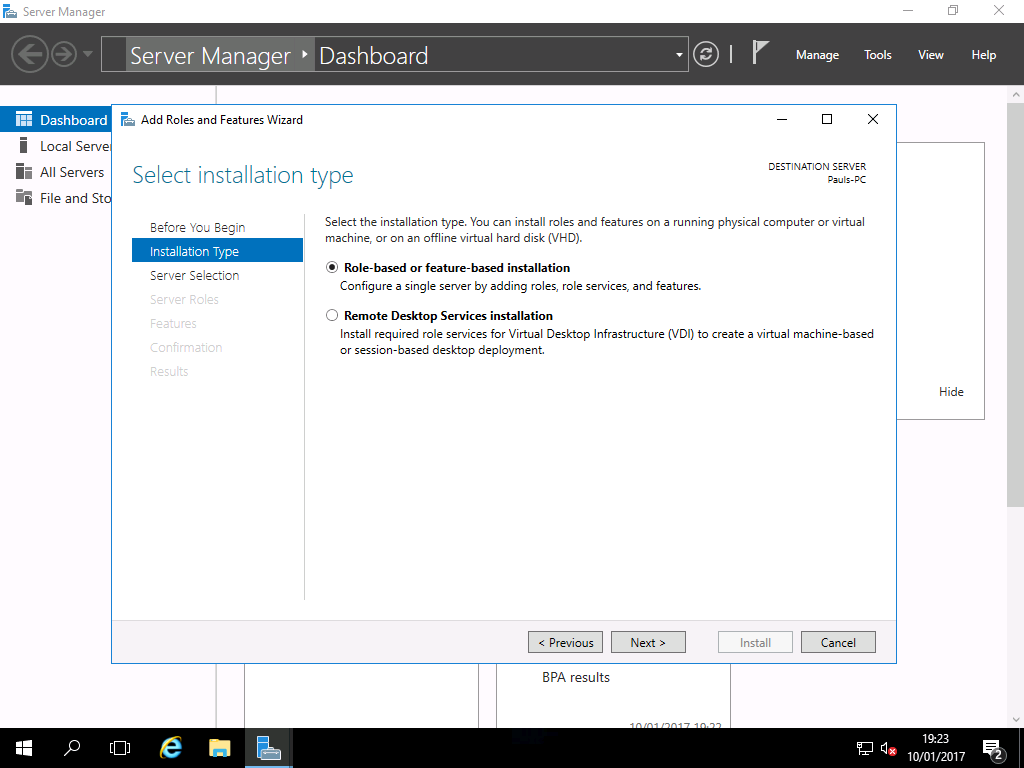Image resolution: width=1024 pixels, height=768 pixels.
Task: Select Dashboard in the left navigation pane
Action: pyautogui.click(x=56, y=120)
